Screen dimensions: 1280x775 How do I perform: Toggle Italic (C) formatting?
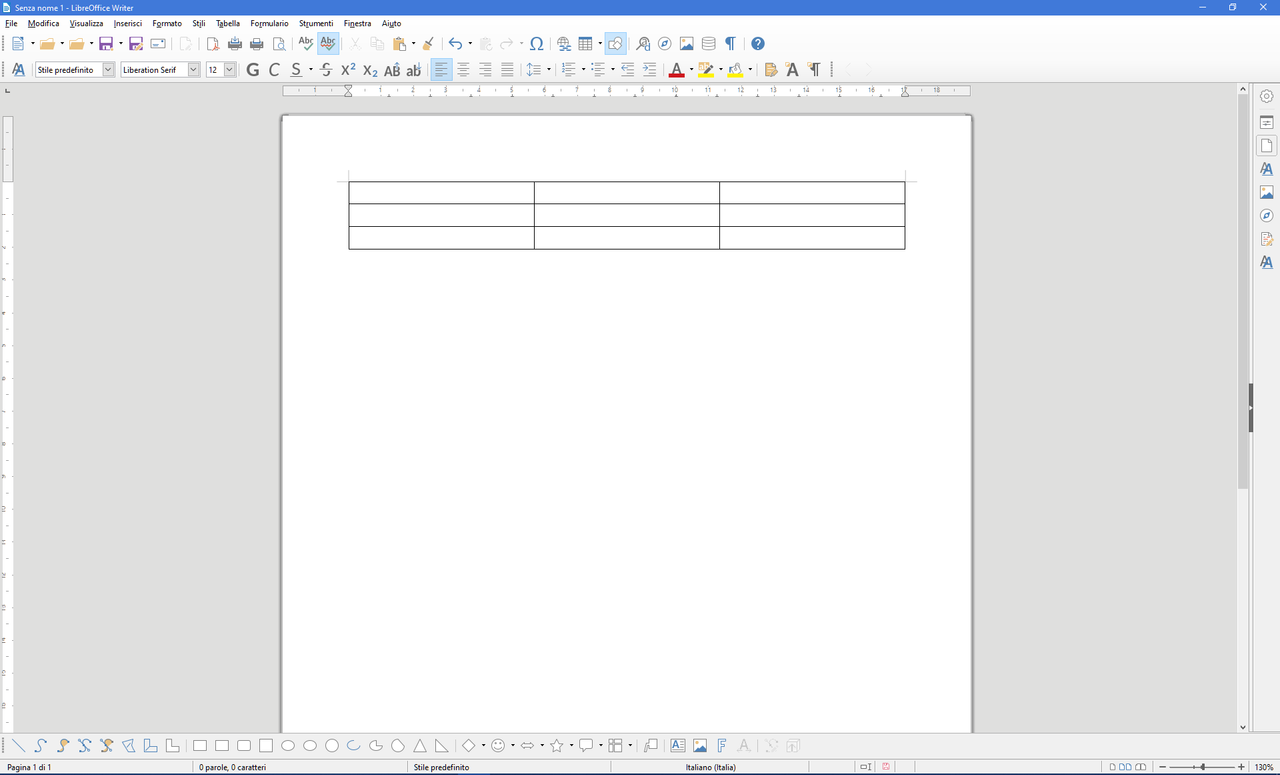274,70
